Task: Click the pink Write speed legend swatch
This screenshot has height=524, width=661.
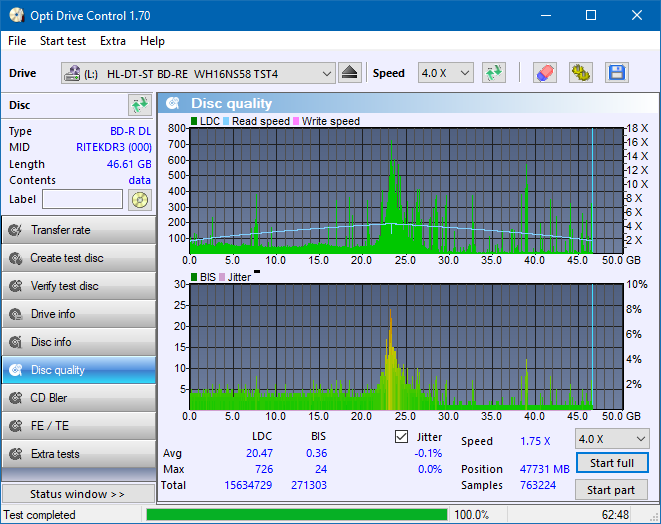Action: coord(296,121)
